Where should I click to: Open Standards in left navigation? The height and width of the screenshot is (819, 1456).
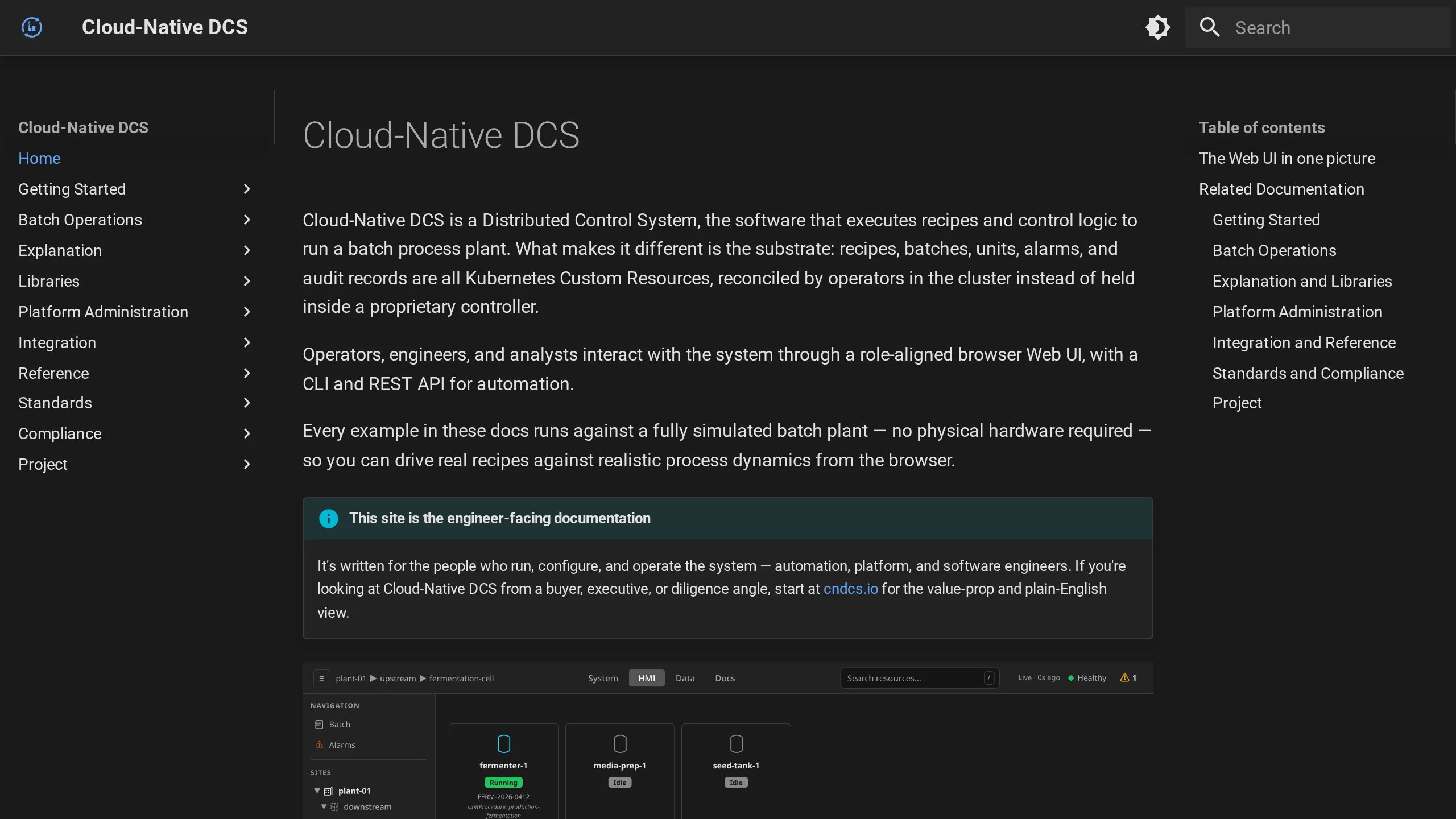pyautogui.click(x=55, y=403)
